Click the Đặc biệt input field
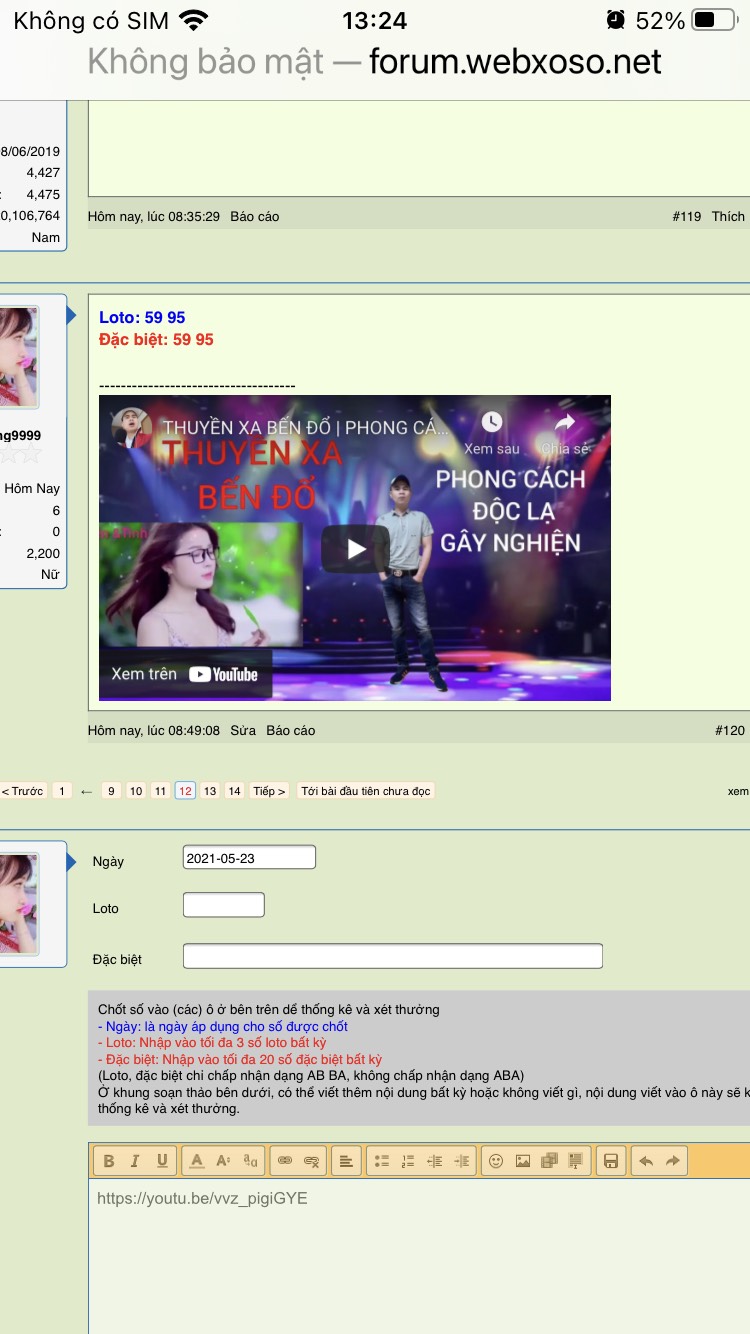 pos(392,956)
